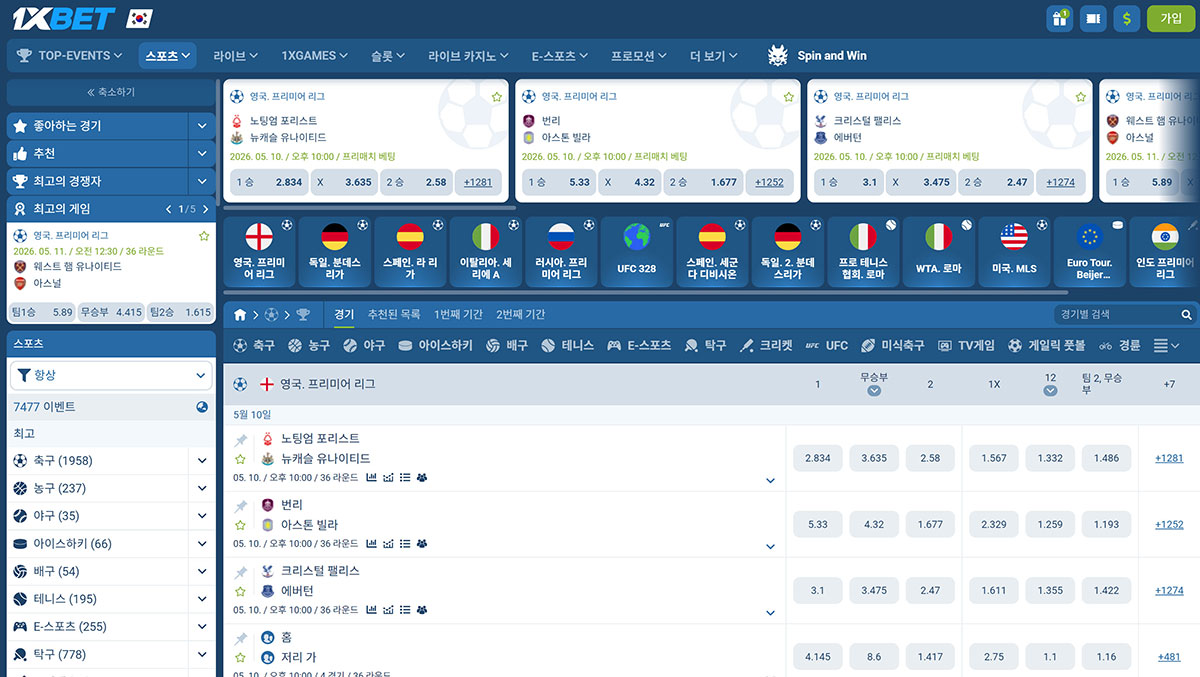Star the 번리 vs 아스톤 빌라 list row
This screenshot has width=1200, height=677.
pos(240,525)
